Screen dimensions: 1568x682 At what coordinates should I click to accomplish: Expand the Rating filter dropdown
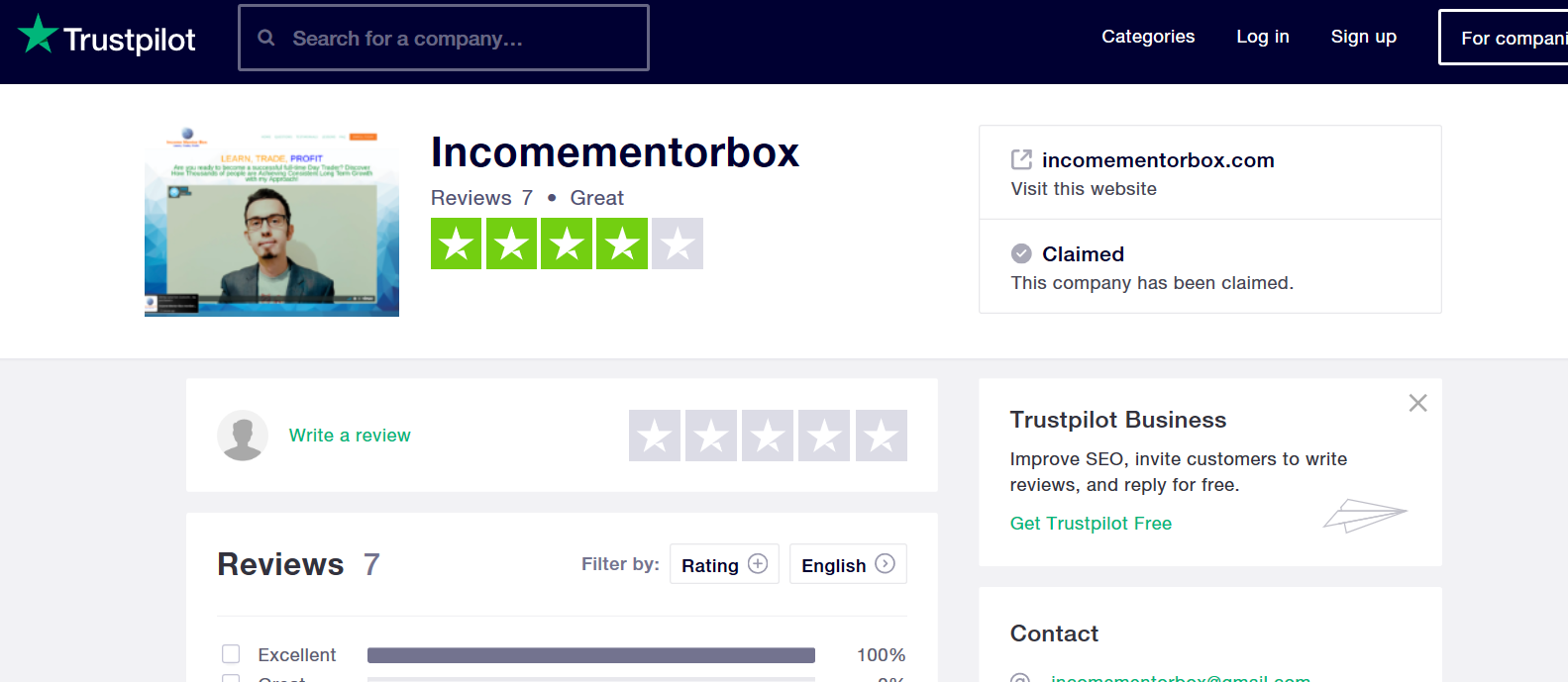coord(724,564)
